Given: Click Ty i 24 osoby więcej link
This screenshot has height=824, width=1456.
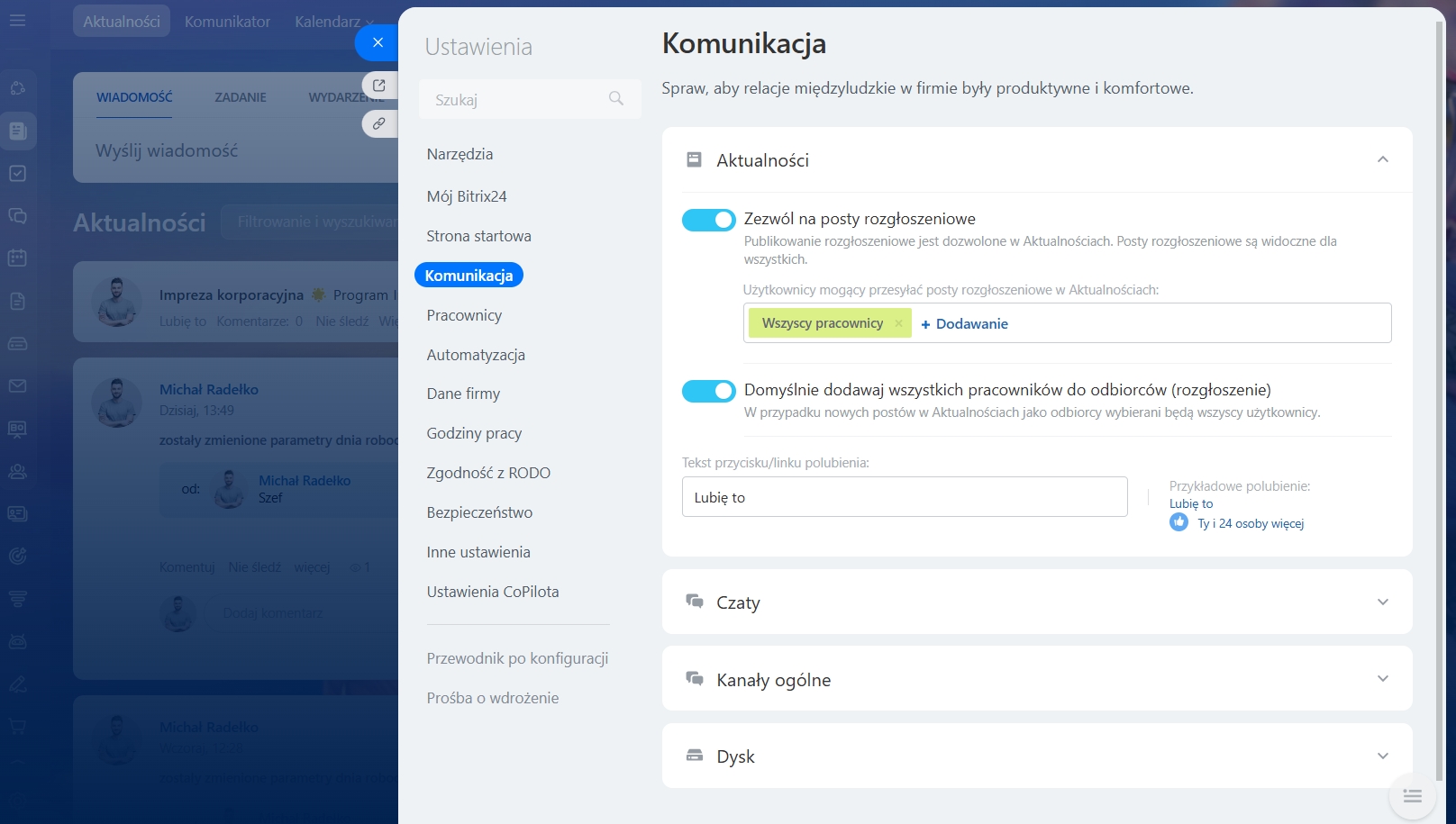Looking at the screenshot, I should (x=1251, y=523).
